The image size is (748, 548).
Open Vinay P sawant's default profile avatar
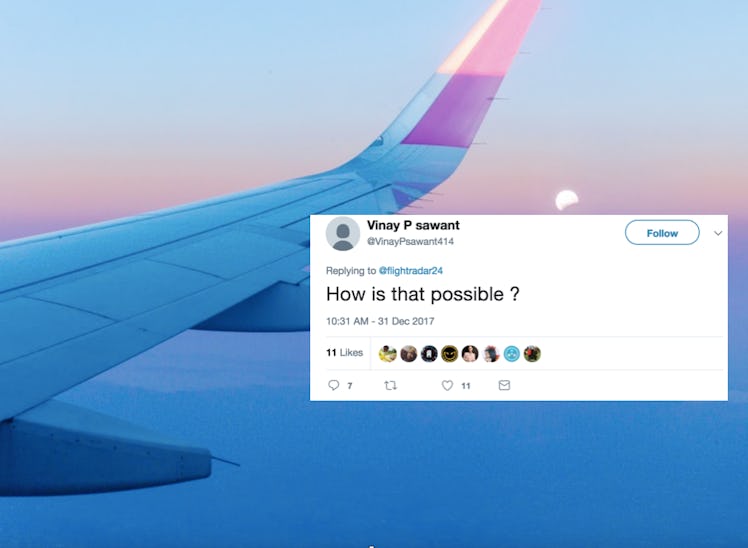point(343,233)
